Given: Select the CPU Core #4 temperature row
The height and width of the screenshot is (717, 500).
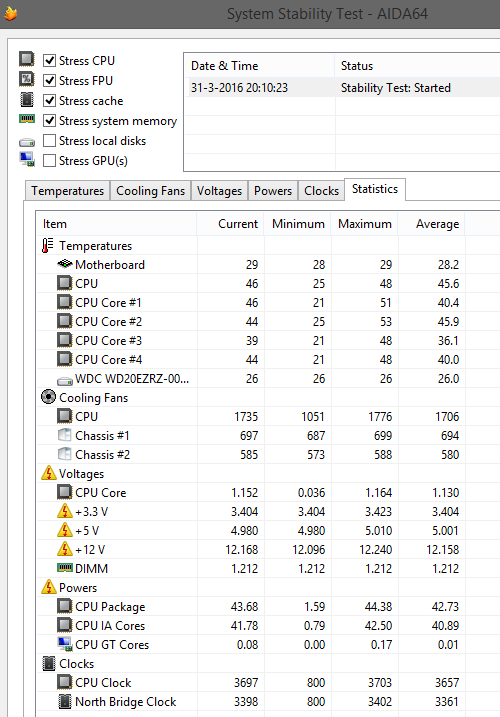Looking at the screenshot, I should (x=251, y=359).
